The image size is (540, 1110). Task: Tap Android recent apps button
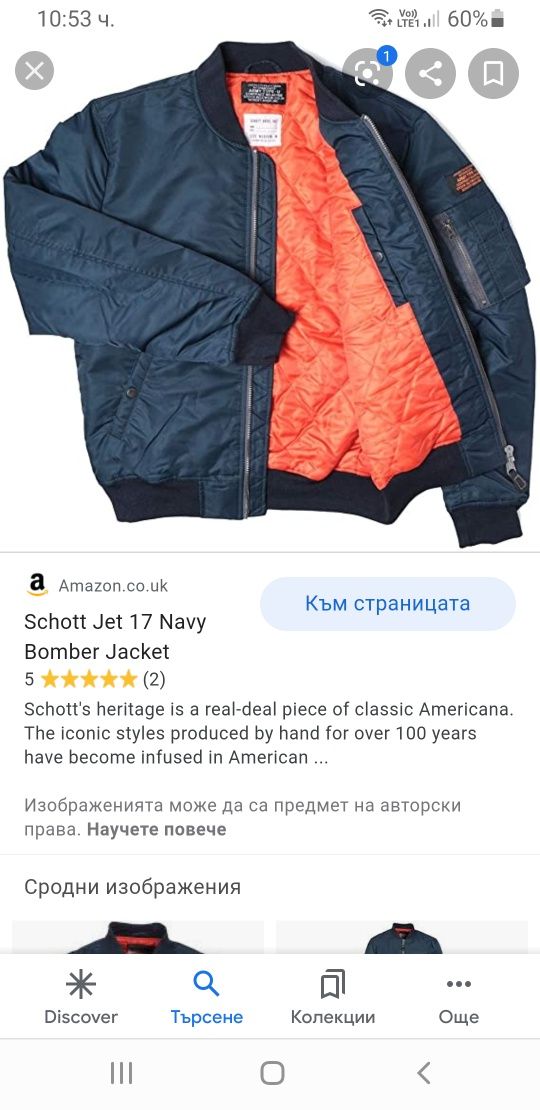click(x=121, y=1073)
